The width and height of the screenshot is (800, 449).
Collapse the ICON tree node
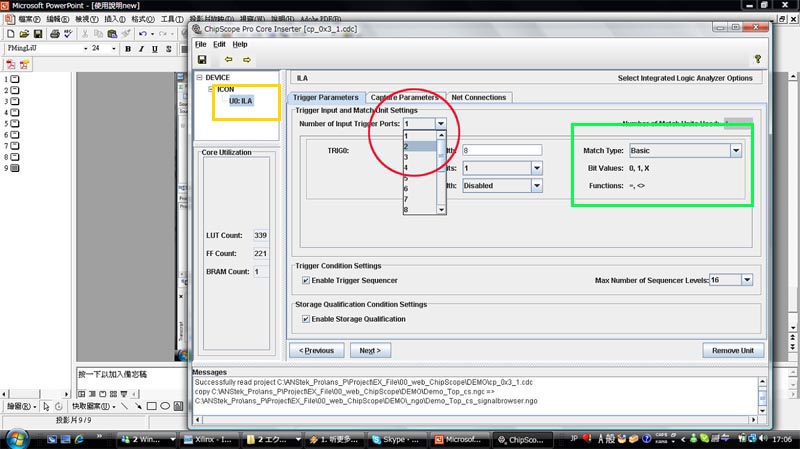[211, 89]
